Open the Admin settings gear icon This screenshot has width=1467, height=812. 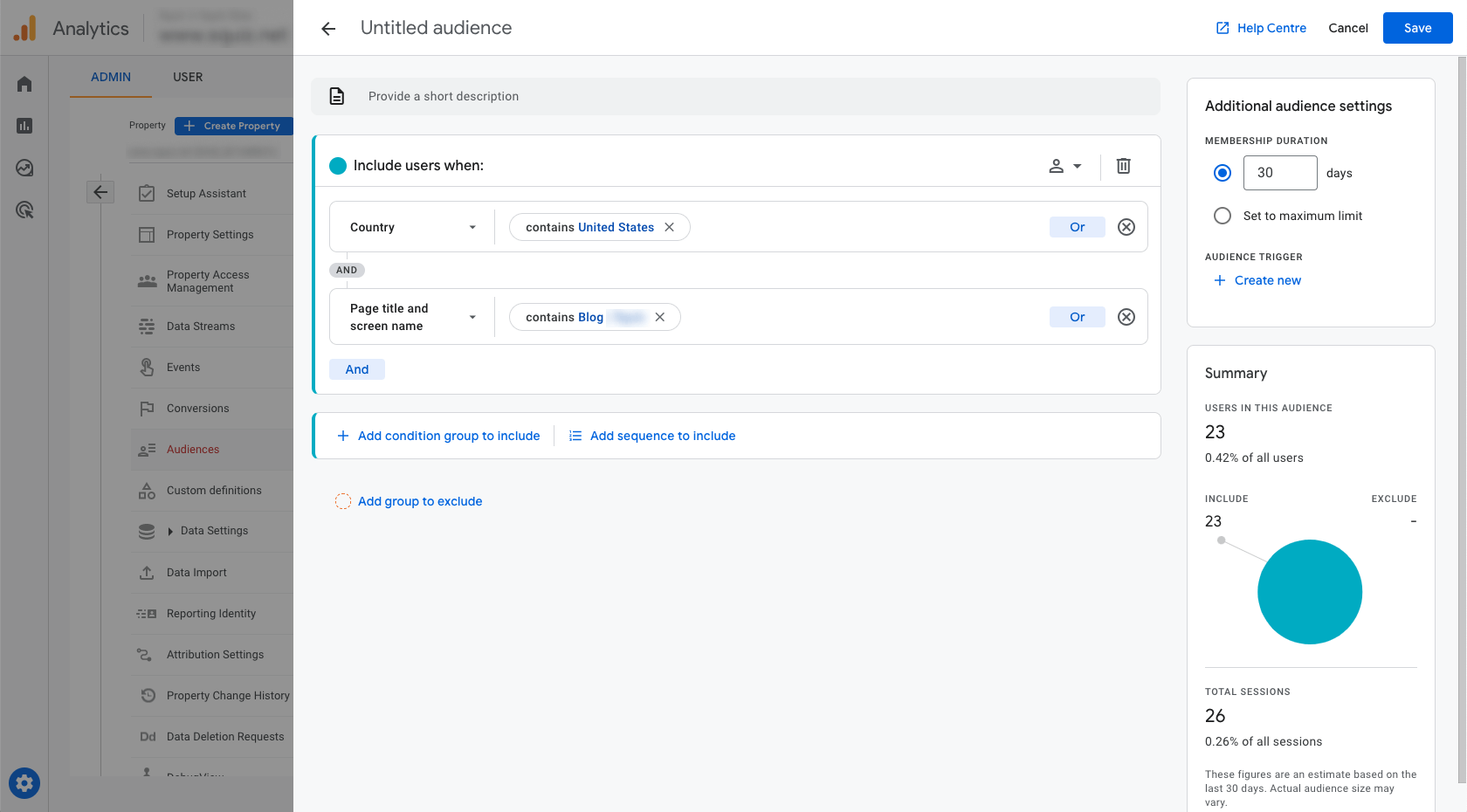(24, 783)
